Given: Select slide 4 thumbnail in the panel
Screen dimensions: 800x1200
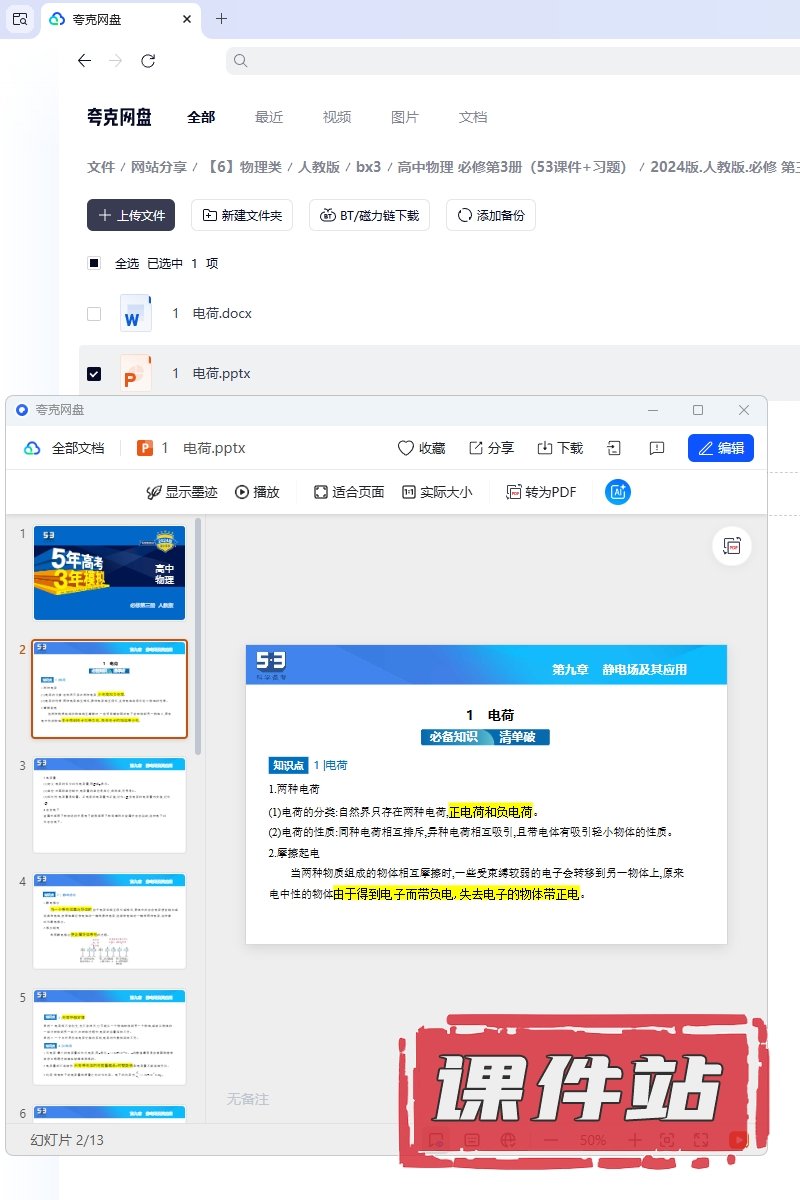Looking at the screenshot, I should pos(110,920).
